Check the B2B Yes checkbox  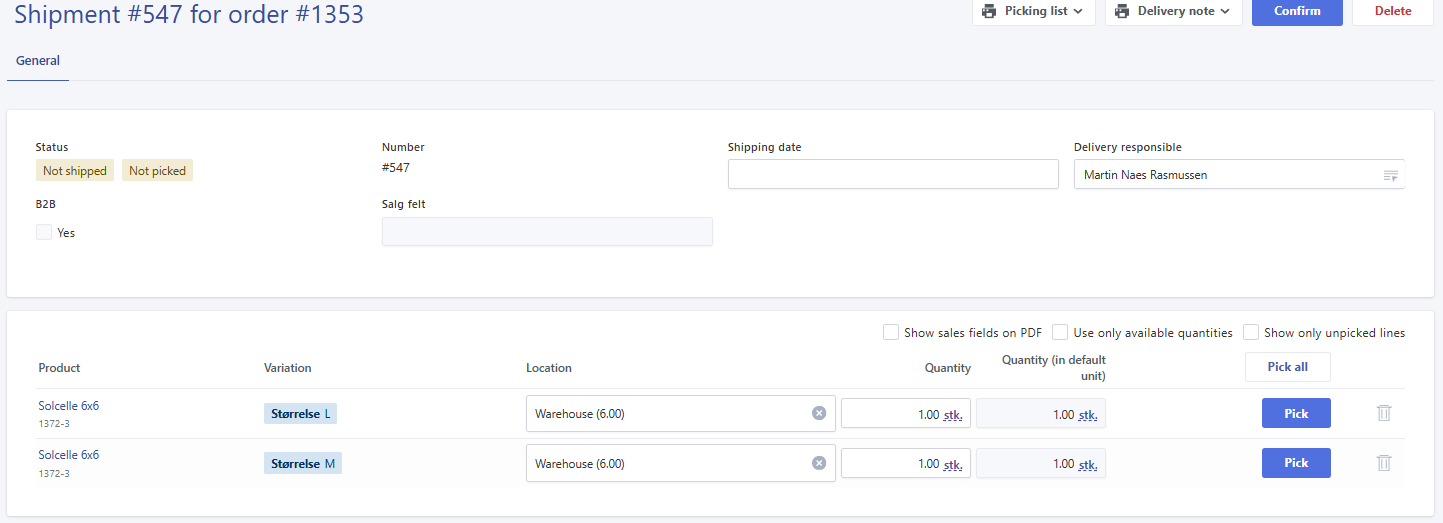(x=44, y=232)
